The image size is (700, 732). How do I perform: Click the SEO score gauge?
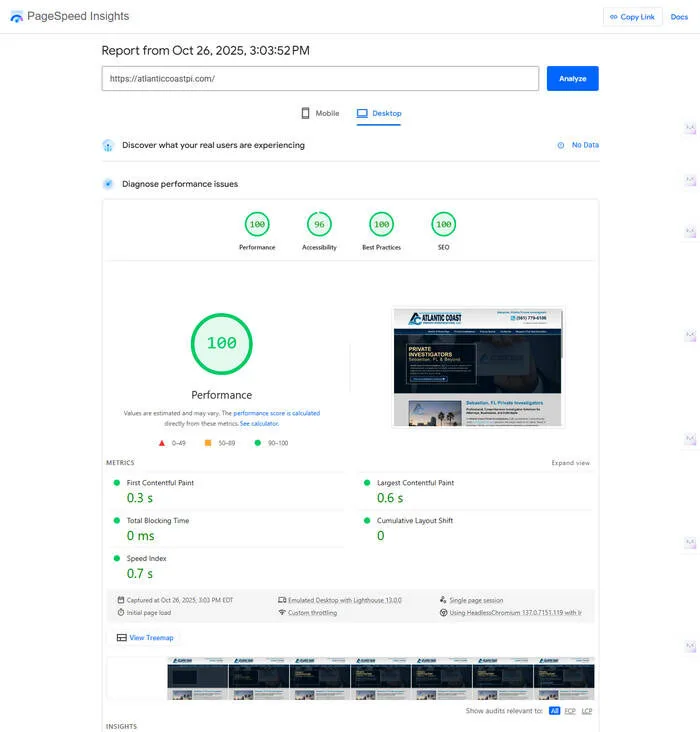[443, 224]
